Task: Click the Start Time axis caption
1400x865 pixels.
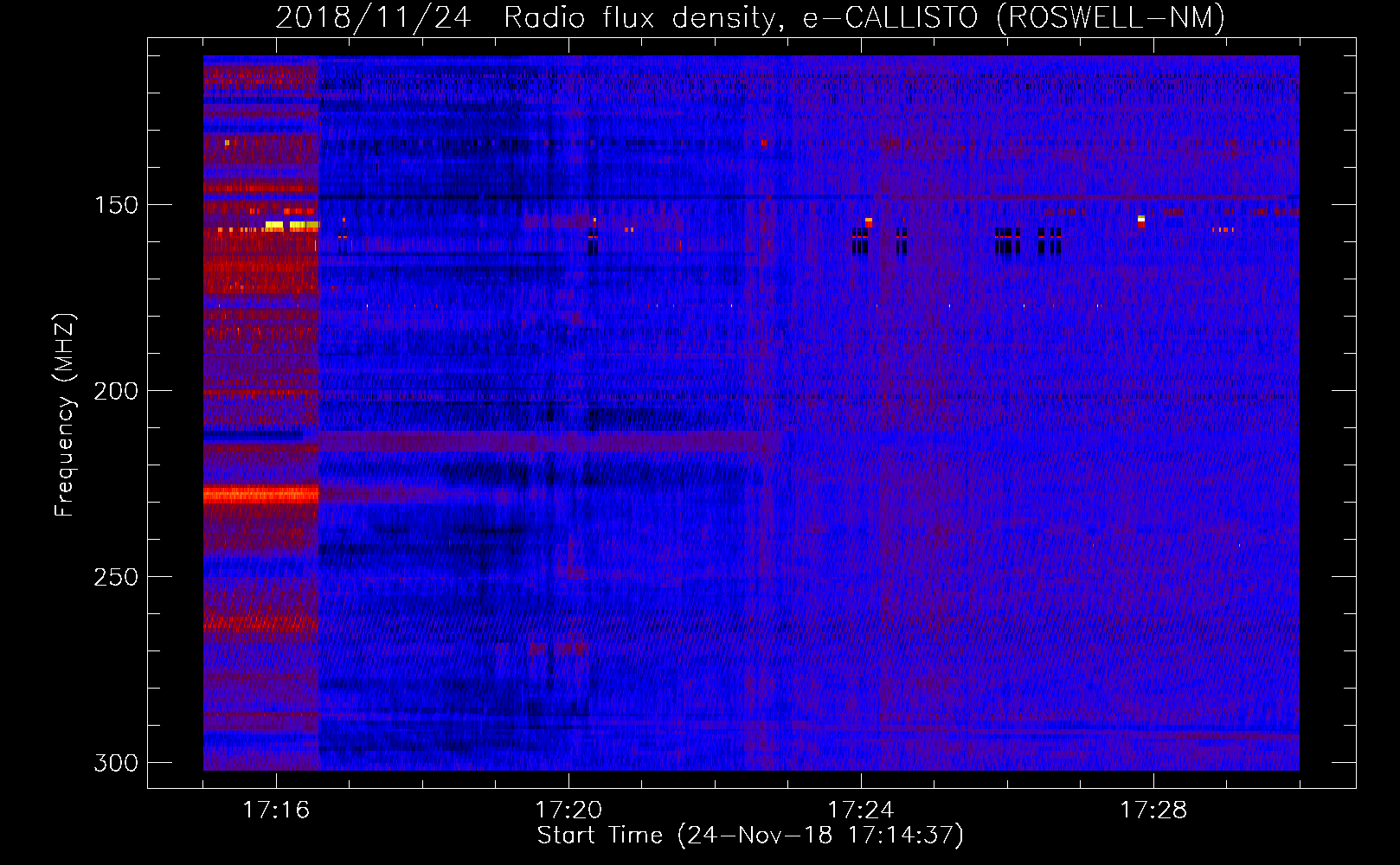Action: (x=750, y=836)
